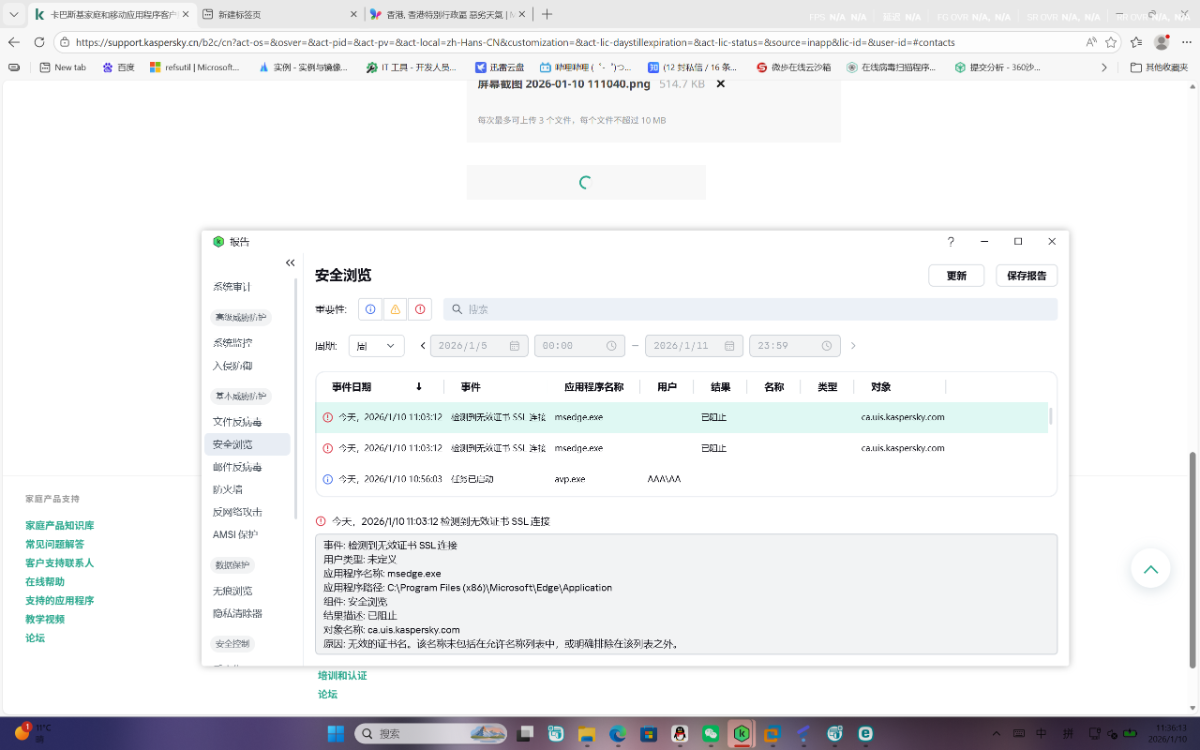Open the 迅雷云盘 bookmark
This screenshot has height=750, width=1200.
[x=501, y=67]
